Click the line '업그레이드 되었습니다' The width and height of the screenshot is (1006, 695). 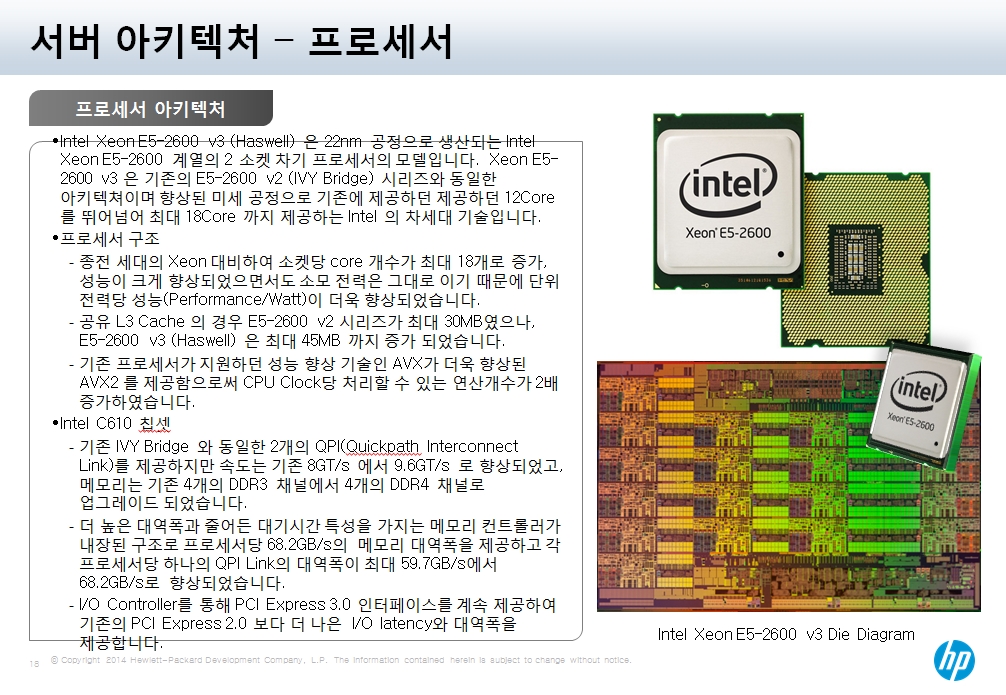pyautogui.click(x=163, y=502)
